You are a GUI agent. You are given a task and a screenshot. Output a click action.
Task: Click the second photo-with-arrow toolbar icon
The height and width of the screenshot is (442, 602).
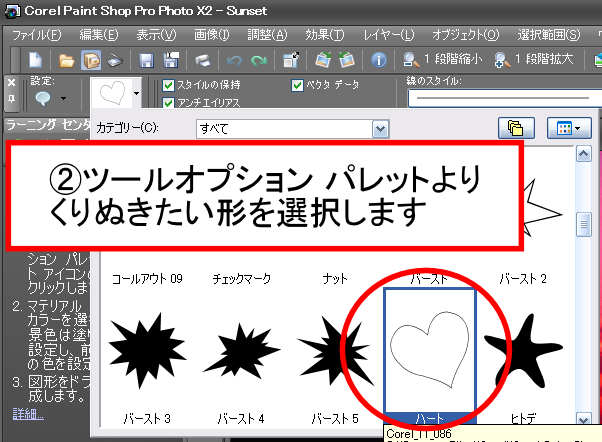347,60
